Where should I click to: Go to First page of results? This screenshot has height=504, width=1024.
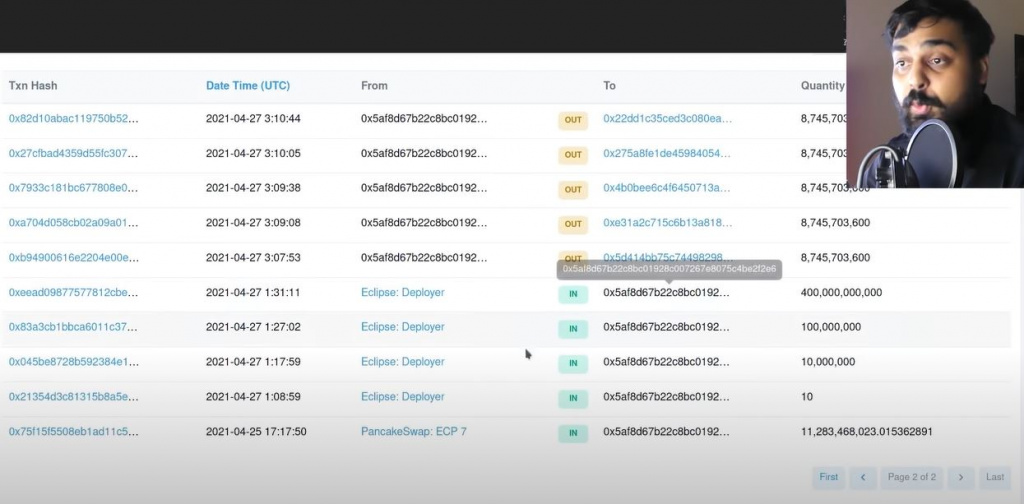click(828, 477)
